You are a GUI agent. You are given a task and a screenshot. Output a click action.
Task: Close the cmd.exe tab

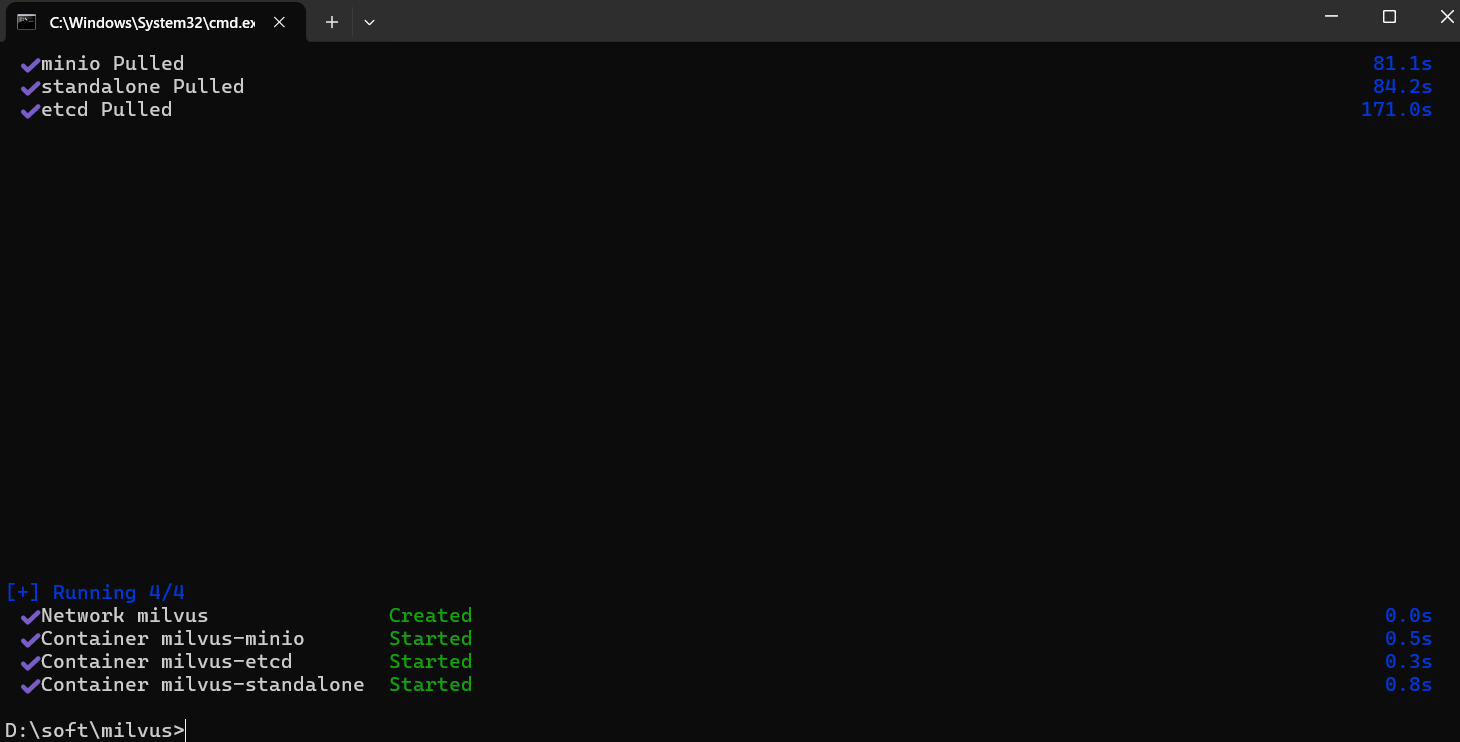280,22
